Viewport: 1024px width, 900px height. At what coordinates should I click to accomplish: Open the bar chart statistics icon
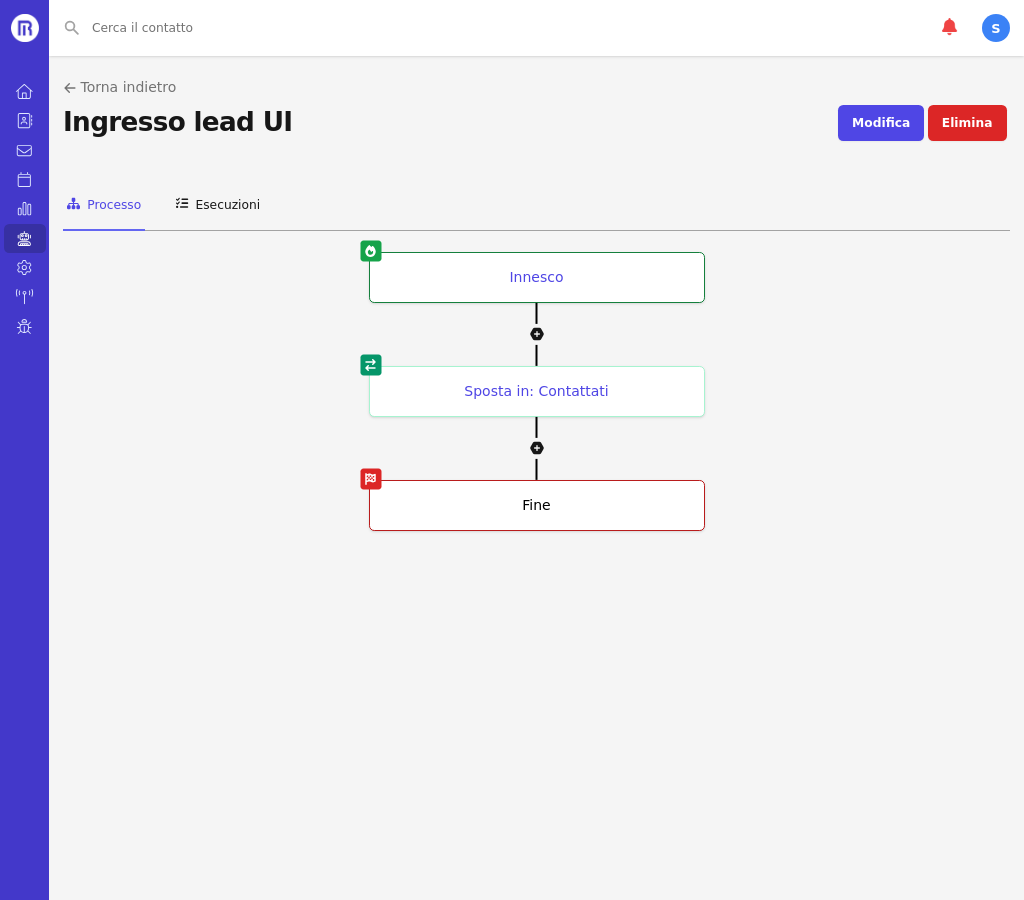[24, 209]
